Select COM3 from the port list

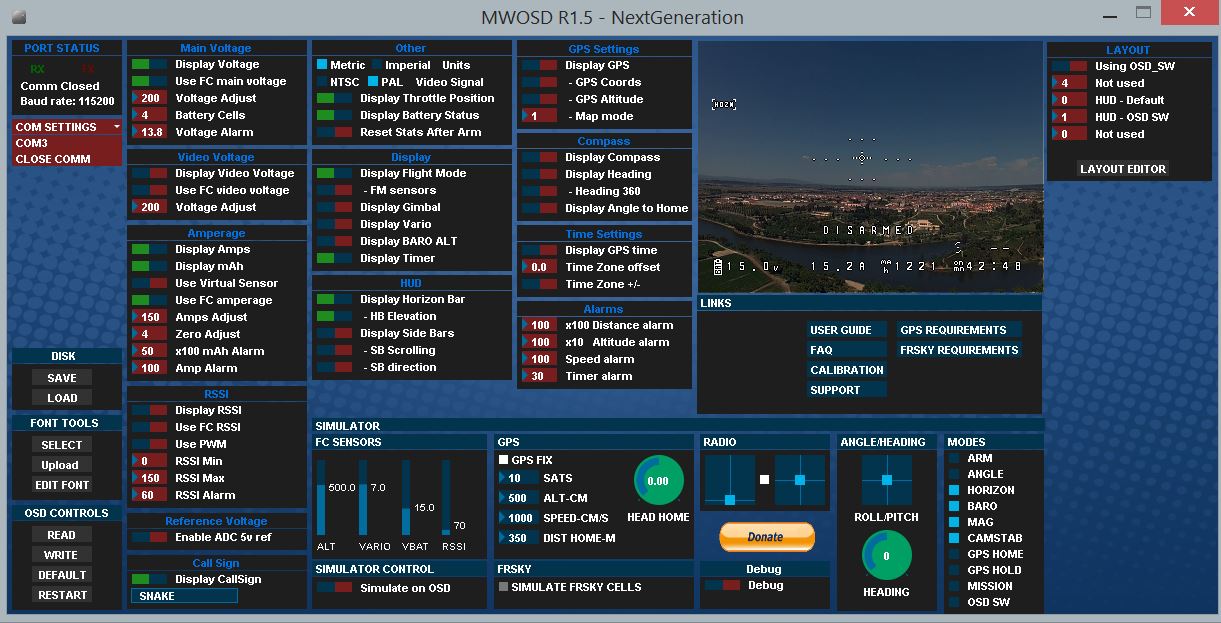(67, 143)
